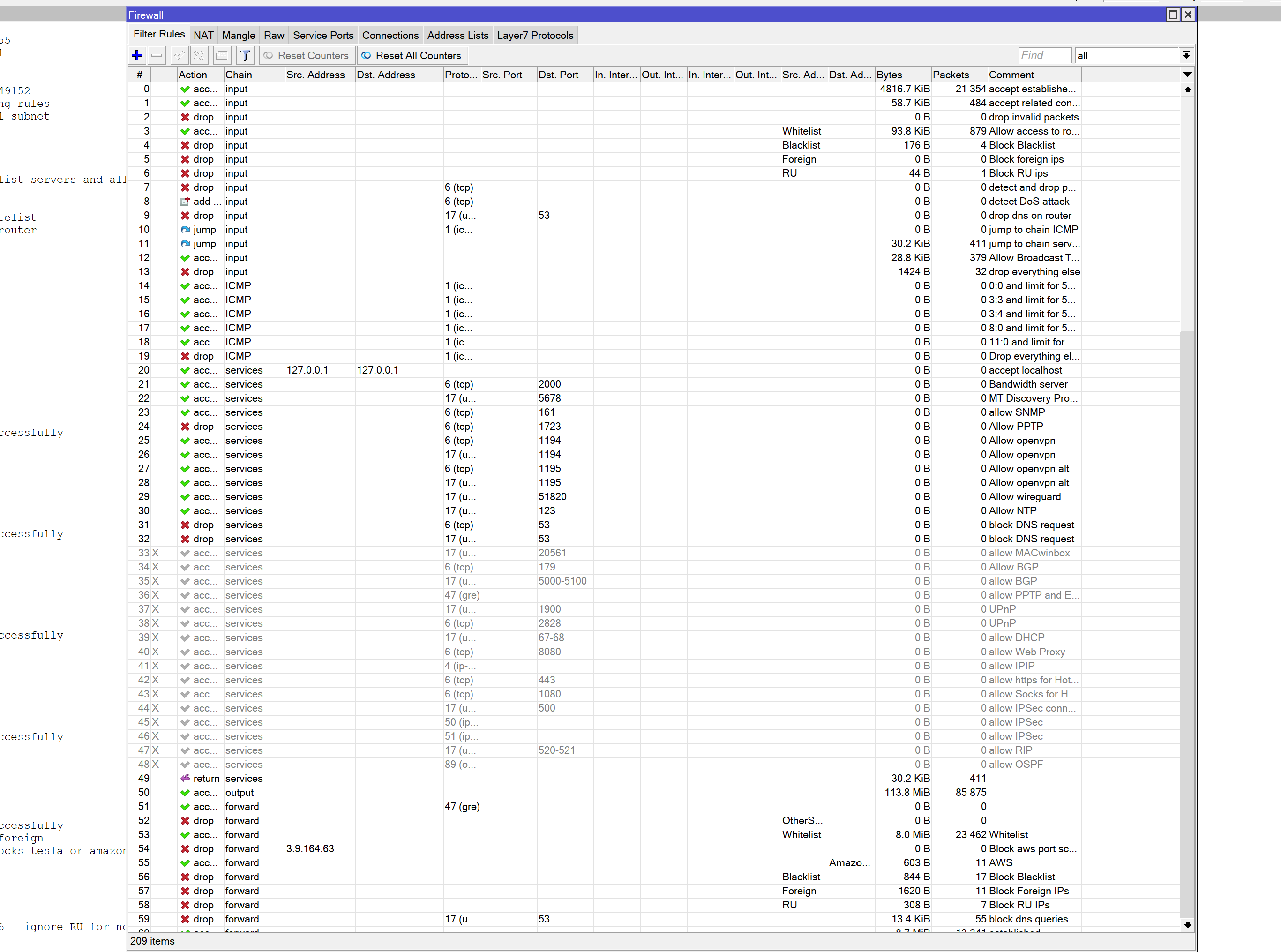Screen dimensions: 1281x952
Task: Click the Disable rule X icon
Action: click(x=199, y=55)
